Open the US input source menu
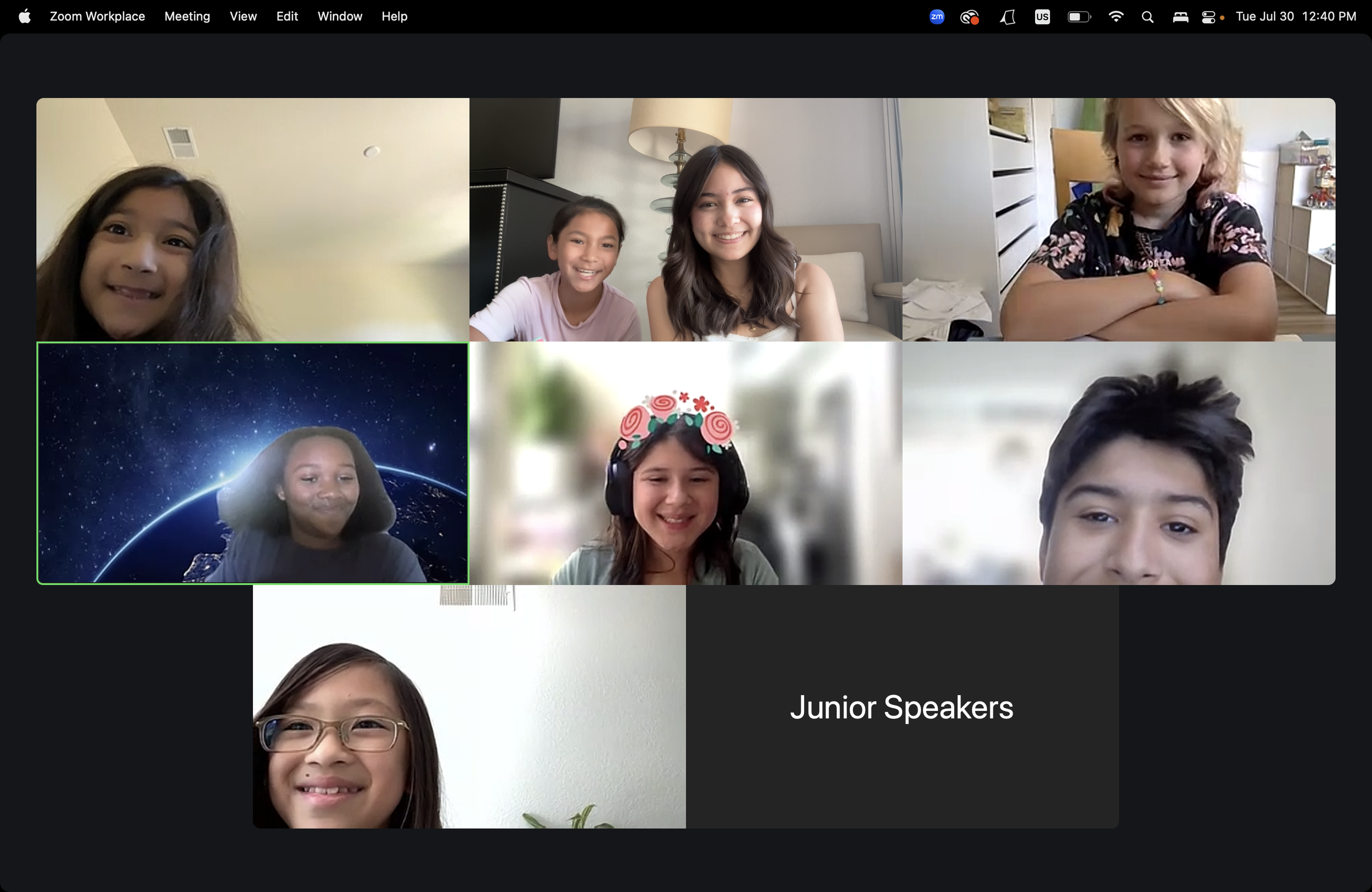Image resolution: width=1372 pixels, height=892 pixels. click(x=1042, y=16)
